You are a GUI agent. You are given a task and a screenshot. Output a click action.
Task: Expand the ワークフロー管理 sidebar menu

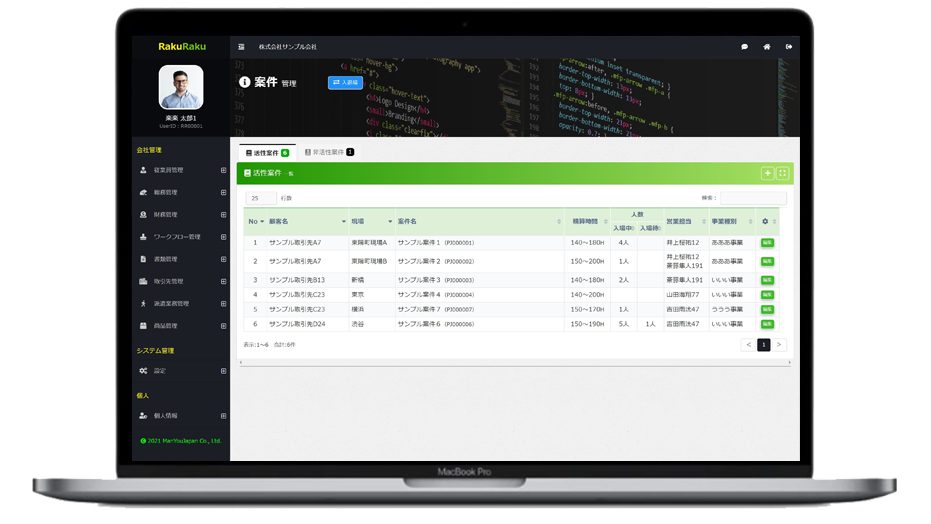coord(223,237)
